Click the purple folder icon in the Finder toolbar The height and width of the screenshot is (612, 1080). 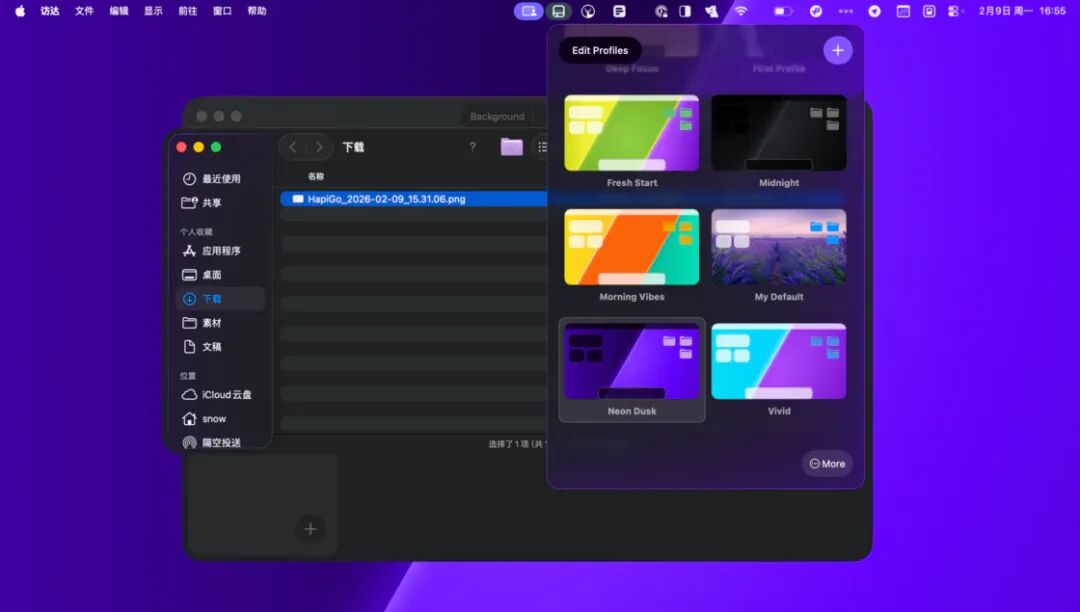coord(511,146)
